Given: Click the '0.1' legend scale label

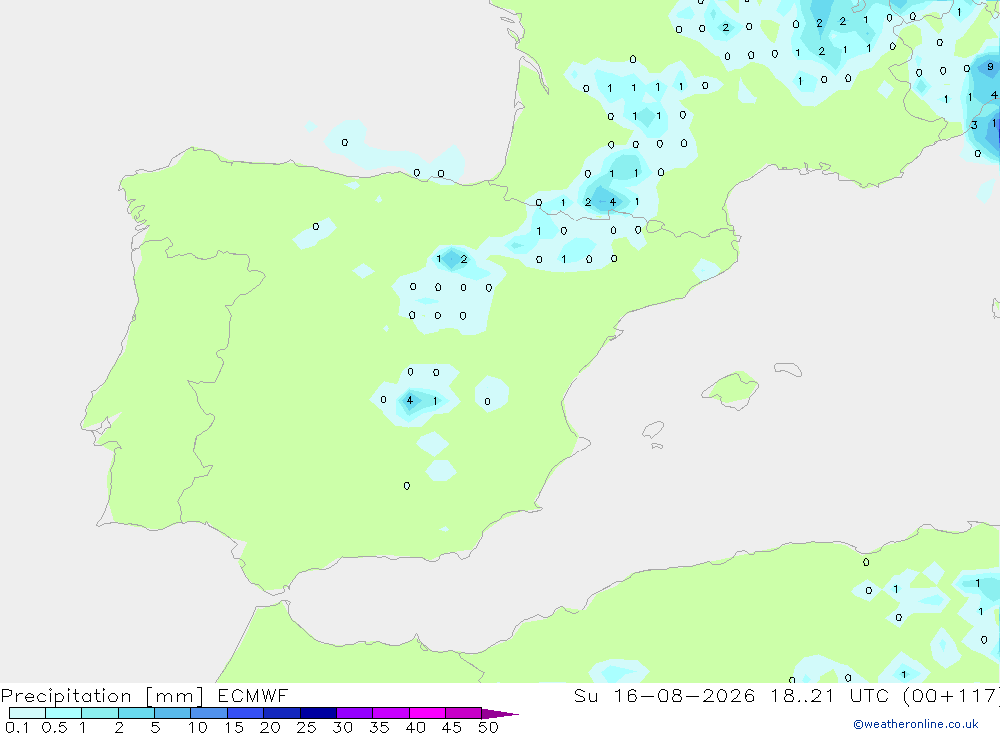Looking at the screenshot, I should click(x=17, y=727).
